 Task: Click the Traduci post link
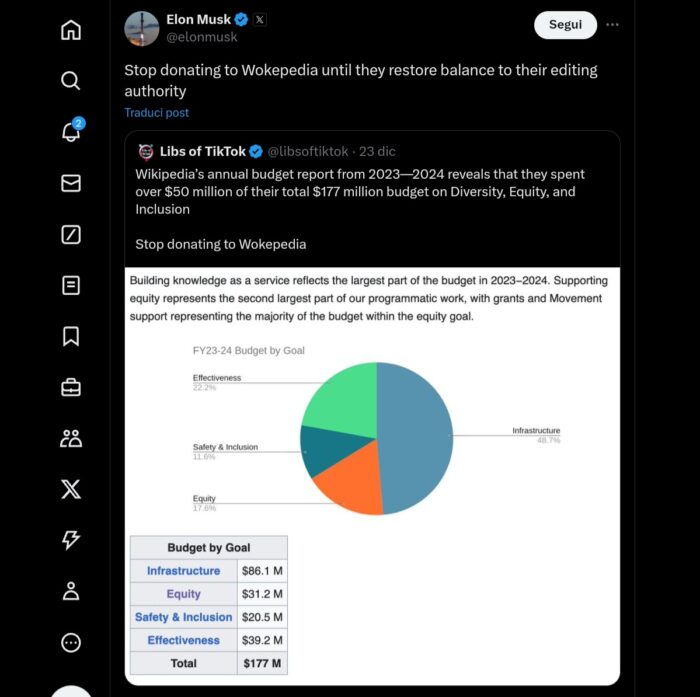[x=156, y=113]
